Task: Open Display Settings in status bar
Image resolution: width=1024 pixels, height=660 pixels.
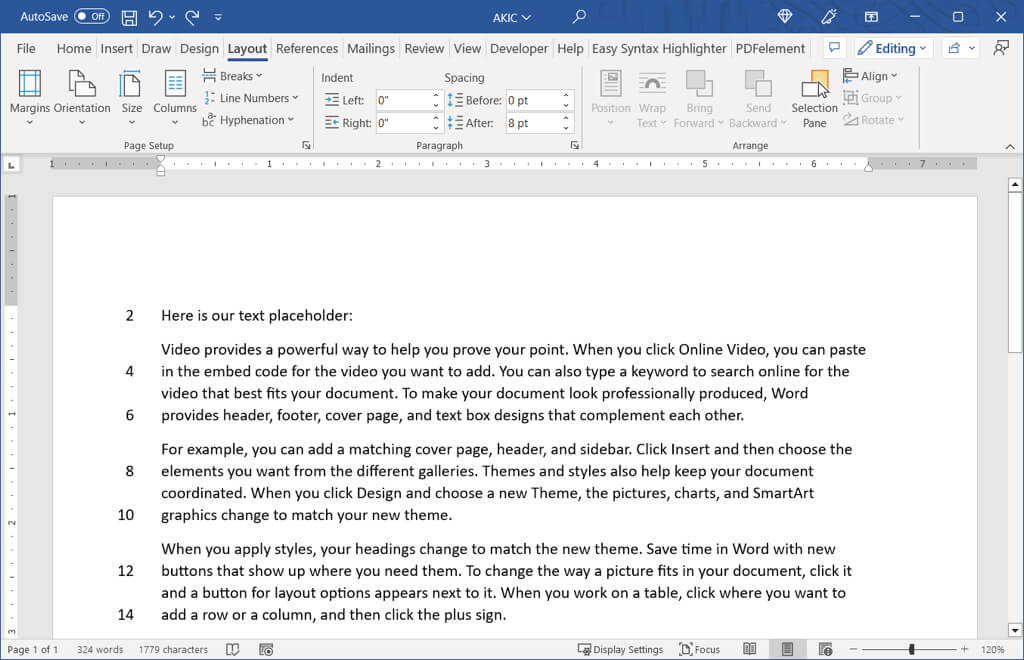Action: 620,649
